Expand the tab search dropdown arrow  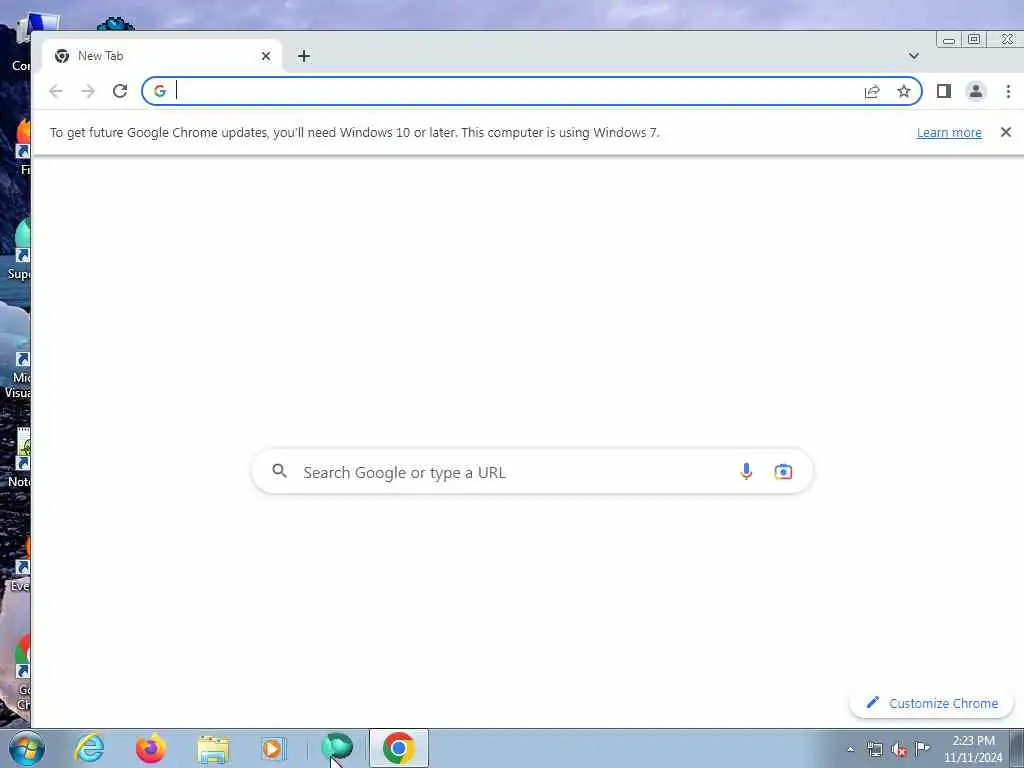tap(914, 56)
